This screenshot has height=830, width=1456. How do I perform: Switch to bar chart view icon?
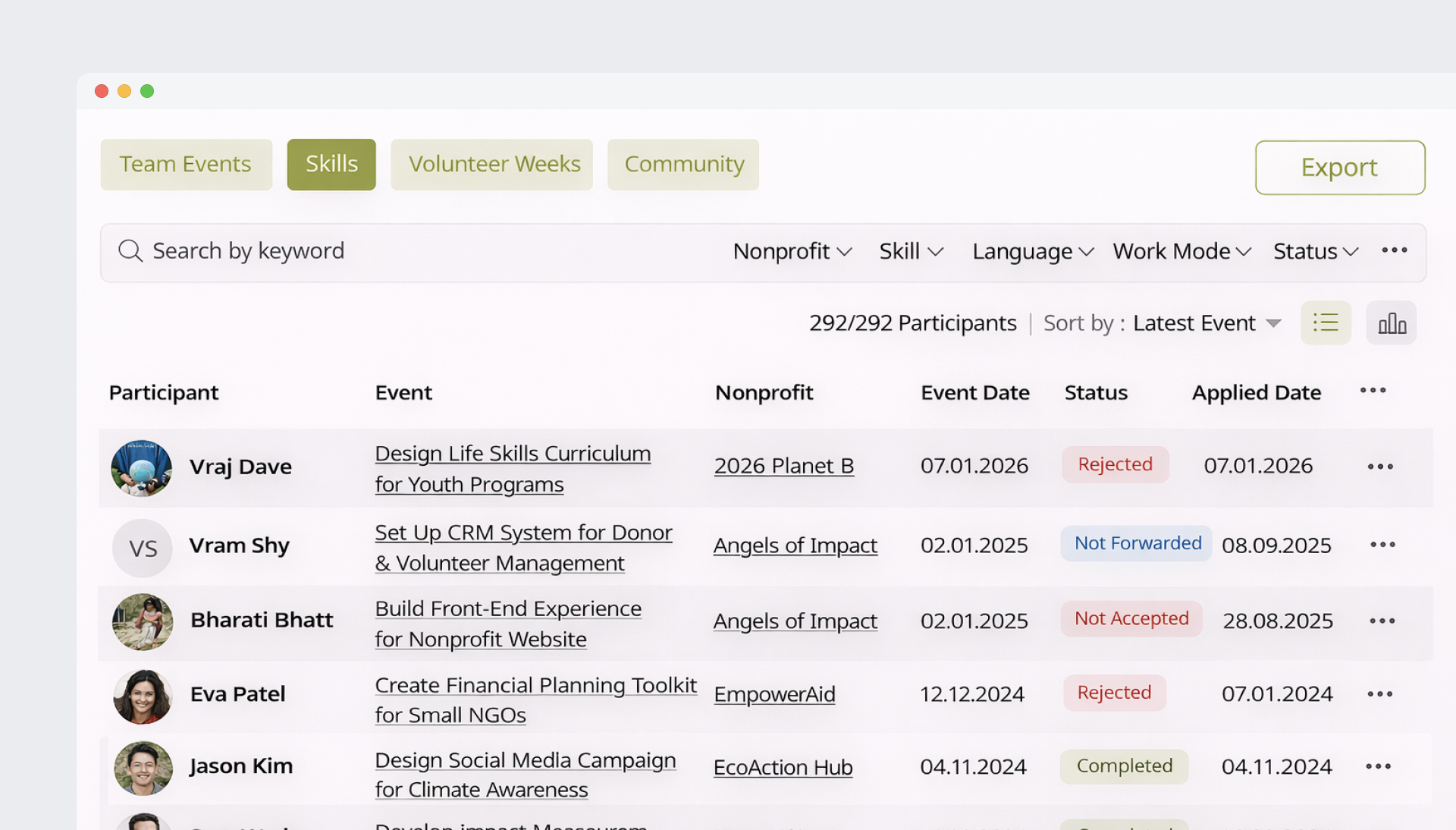coord(1391,322)
